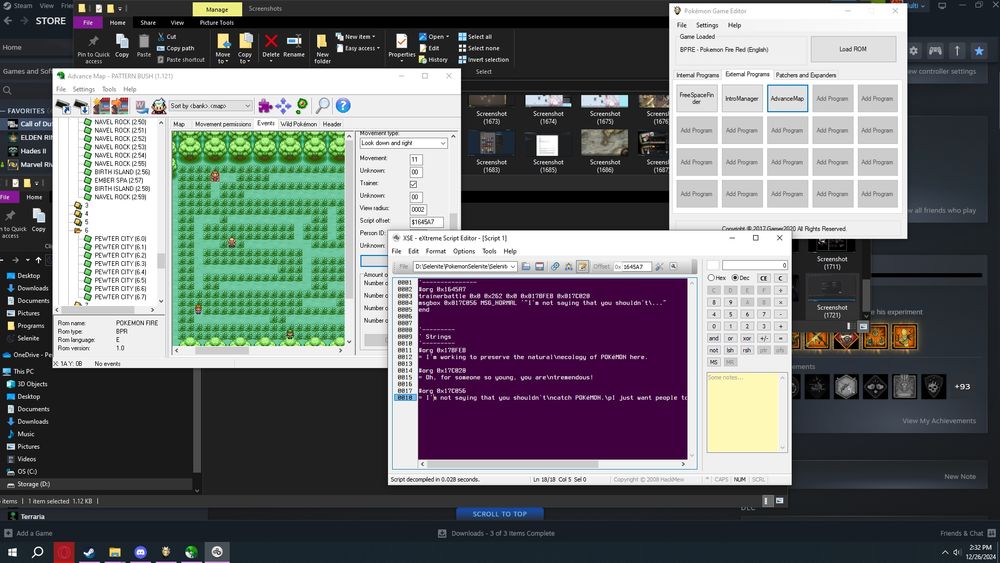Click the XSE script horizontal scrollbar
1000x563 pixels.
552,464
